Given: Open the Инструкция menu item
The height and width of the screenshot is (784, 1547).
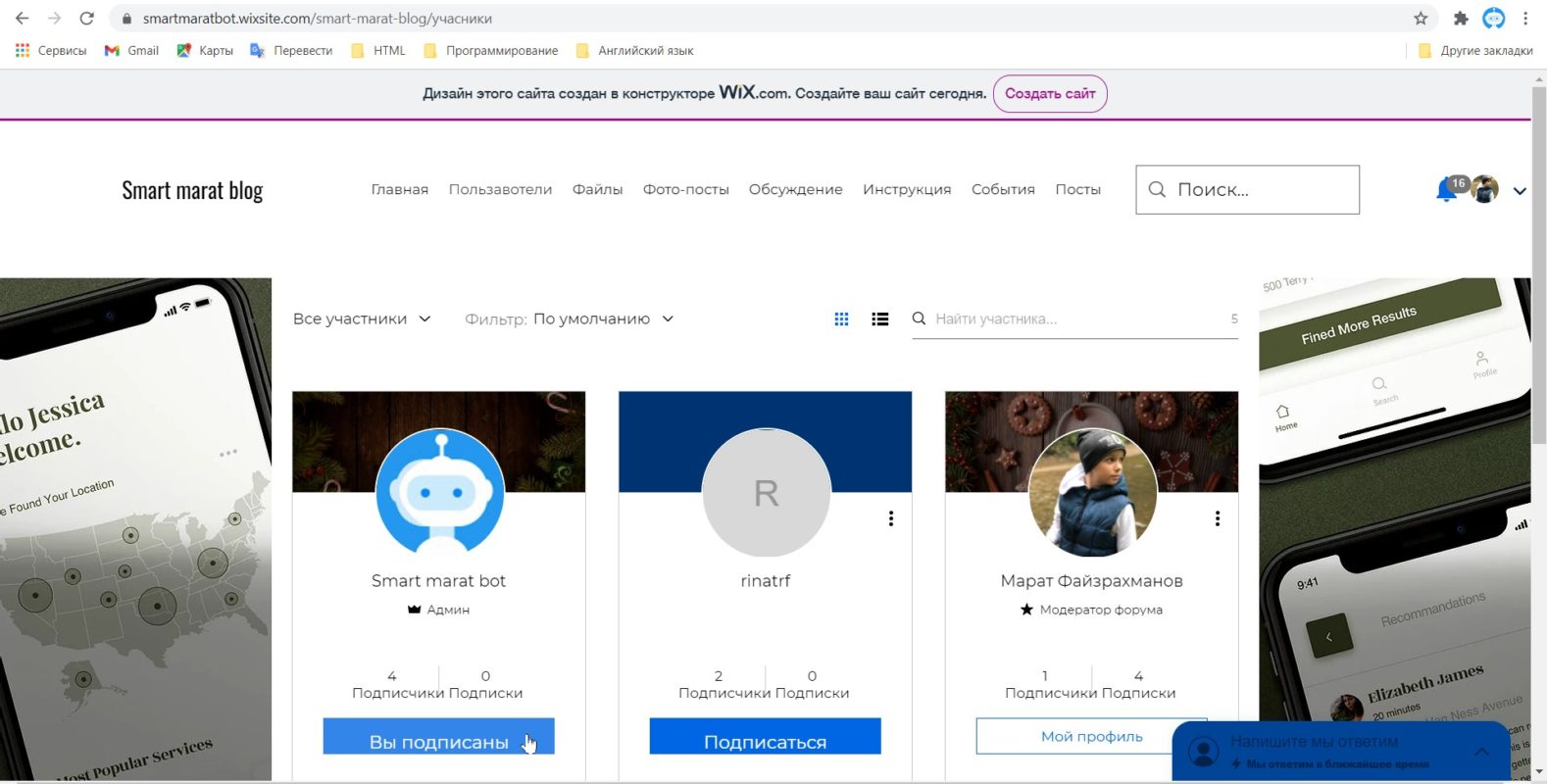Looking at the screenshot, I should click(x=907, y=189).
